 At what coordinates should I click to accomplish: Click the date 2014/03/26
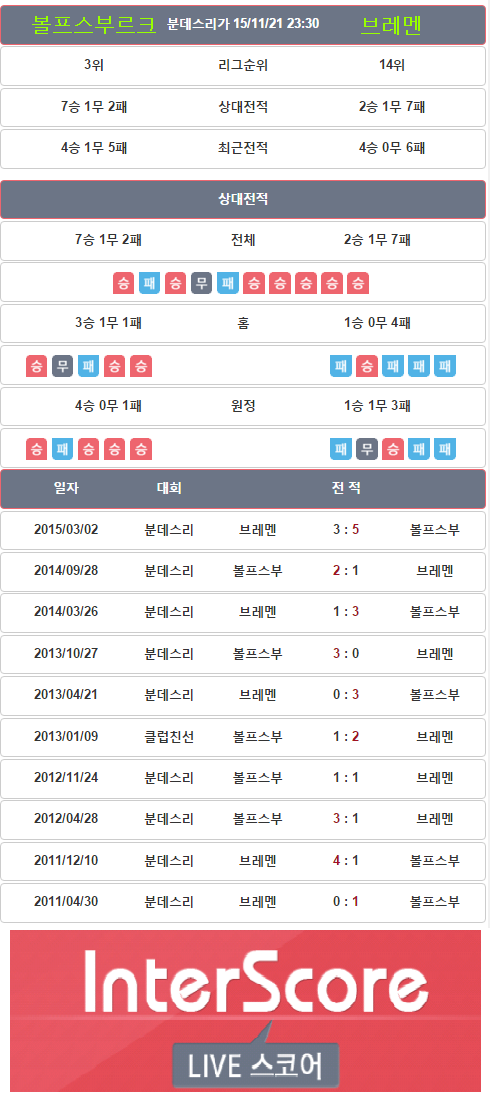tap(67, 612)
